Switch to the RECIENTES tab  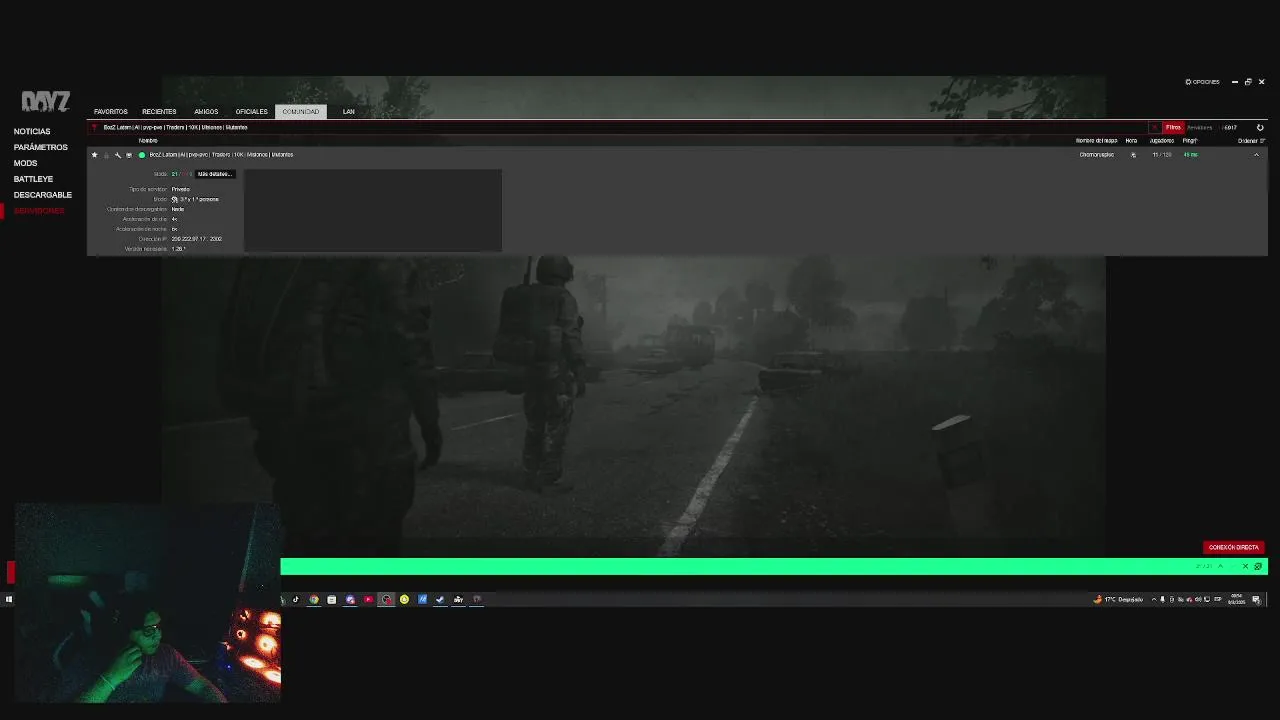159,112
